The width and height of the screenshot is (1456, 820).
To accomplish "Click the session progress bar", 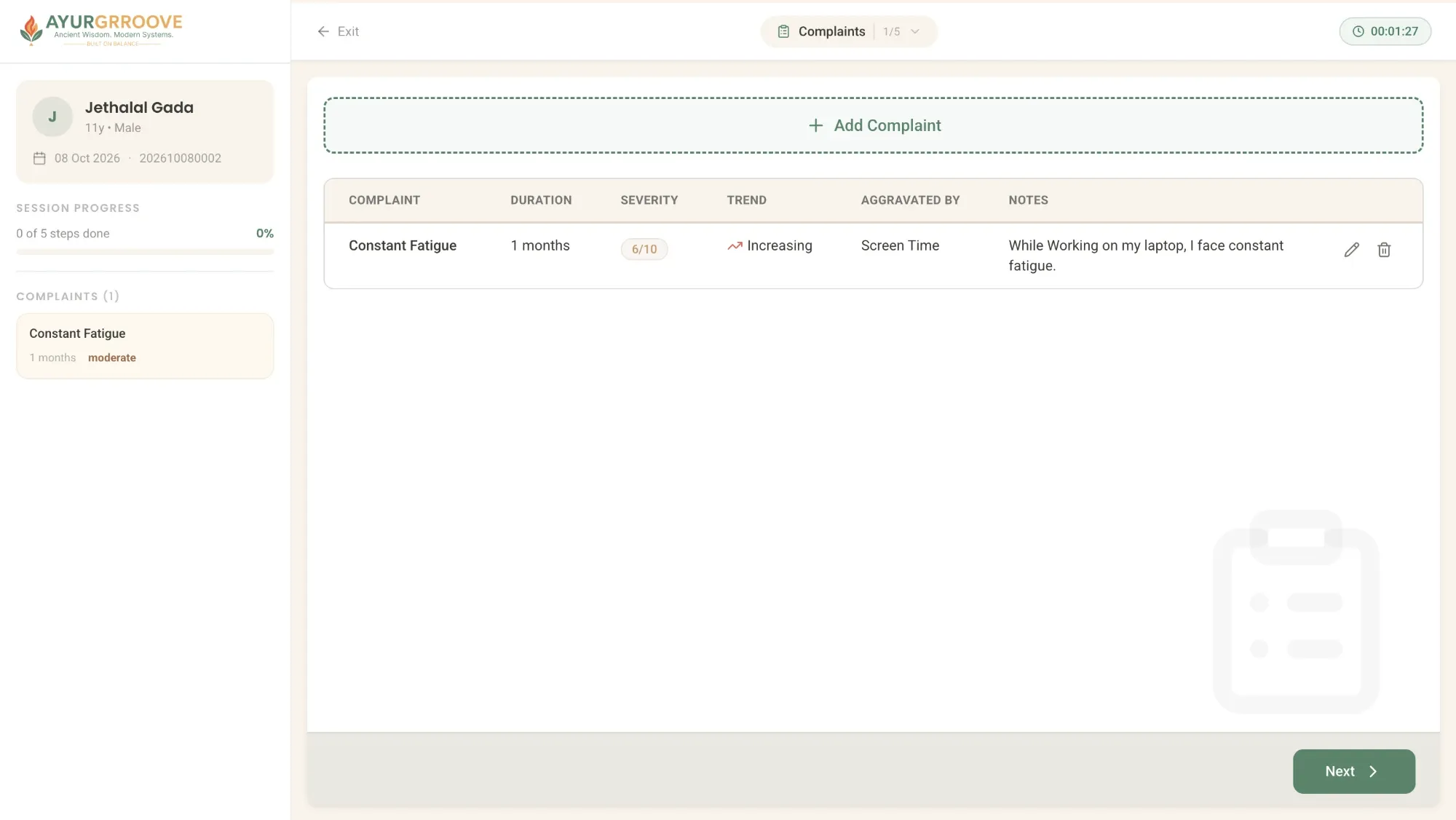I will [x=145, y=252].
